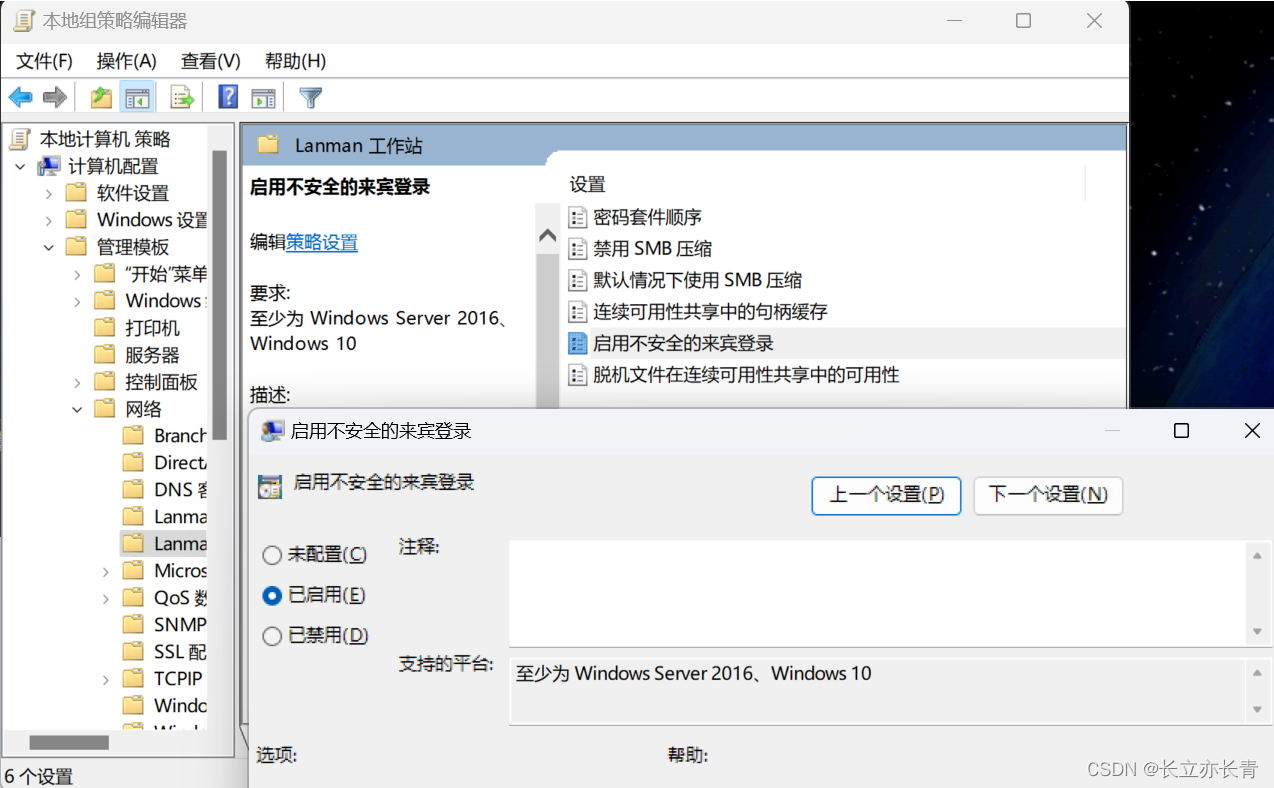Close the 启用不安全的来宾登录 dialog
Image resolution: width=1274 pixels, height=788 pixels.
1252,430
